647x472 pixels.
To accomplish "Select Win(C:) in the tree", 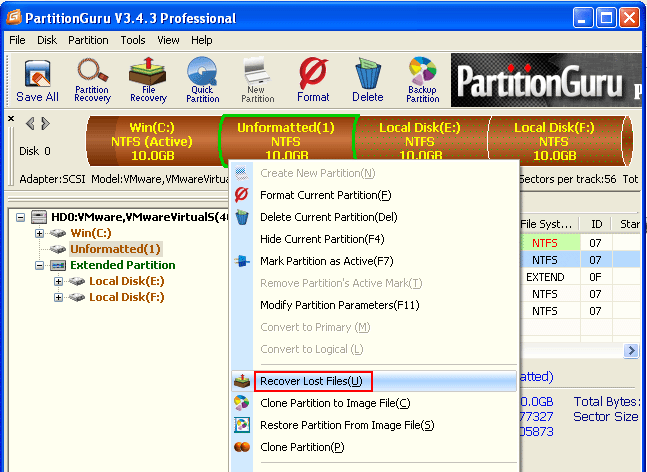I will pos(91,233).
